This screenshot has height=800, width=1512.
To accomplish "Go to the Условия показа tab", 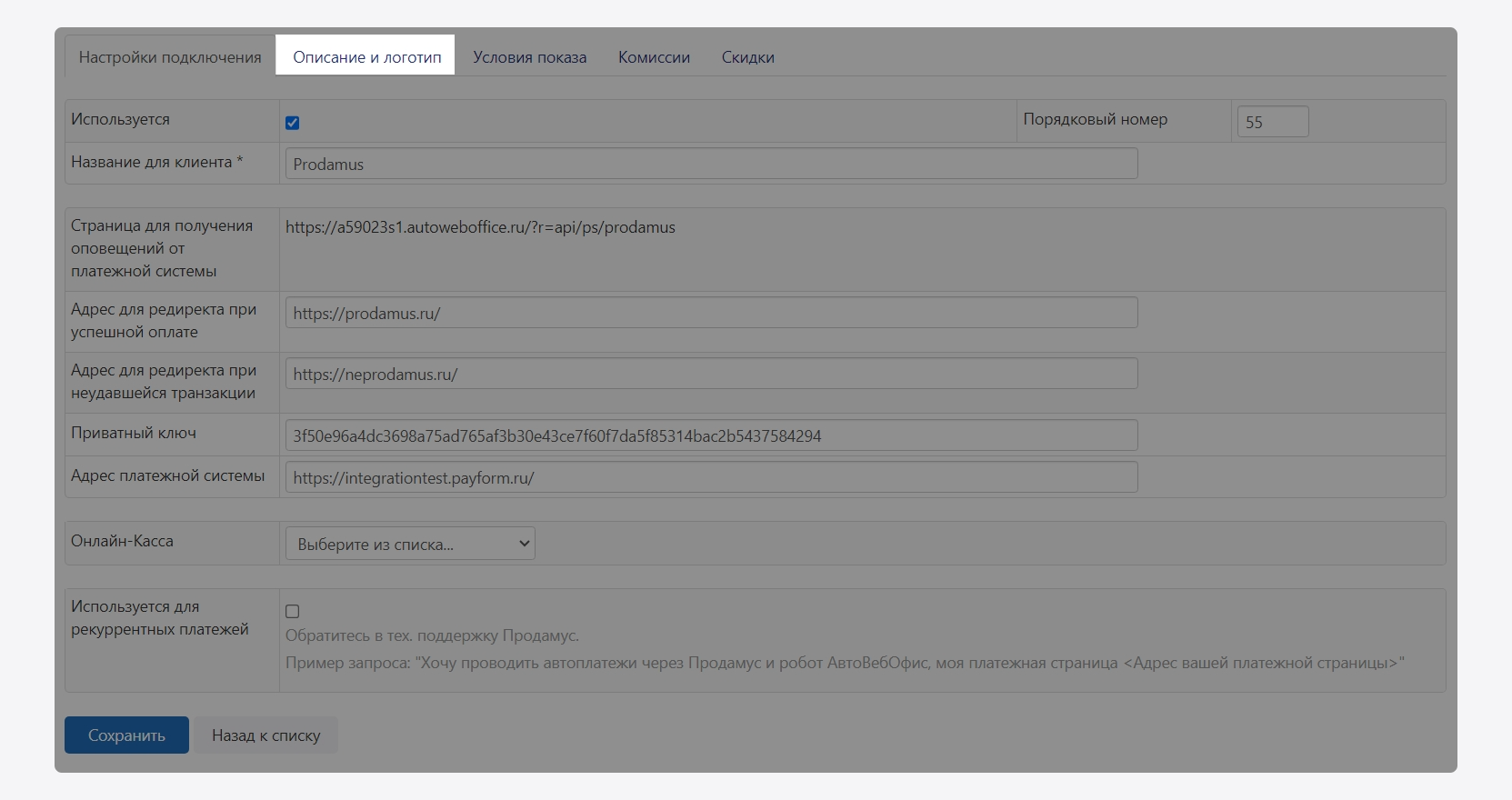I will tap(529, 57).
